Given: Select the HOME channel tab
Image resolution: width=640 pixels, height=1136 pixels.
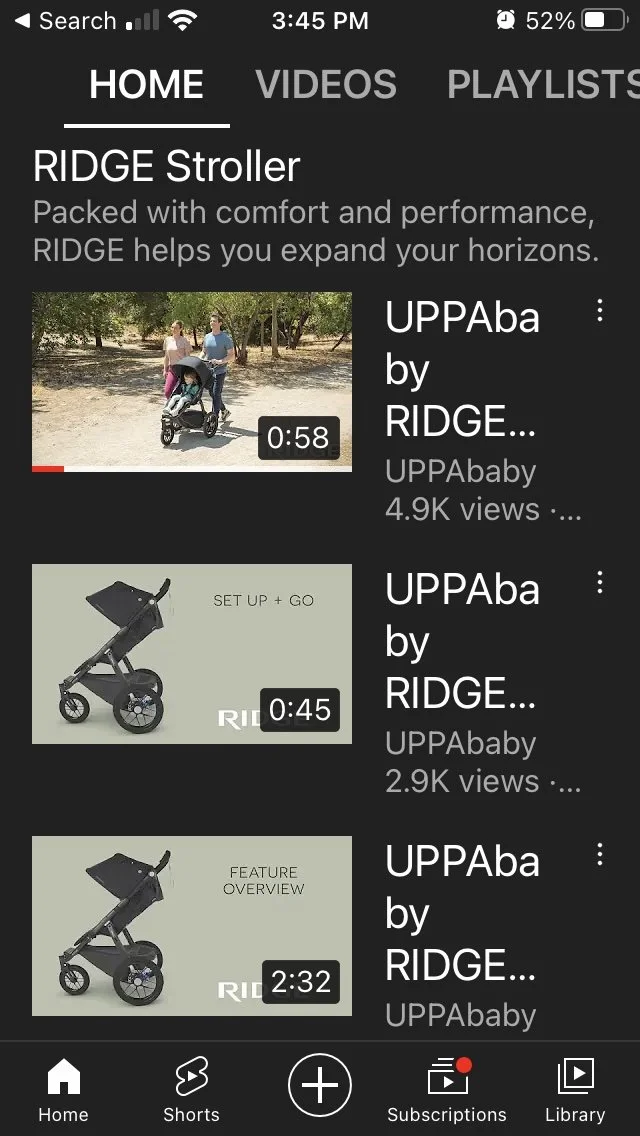Looking at the screenshot, I should click(146, 84).
